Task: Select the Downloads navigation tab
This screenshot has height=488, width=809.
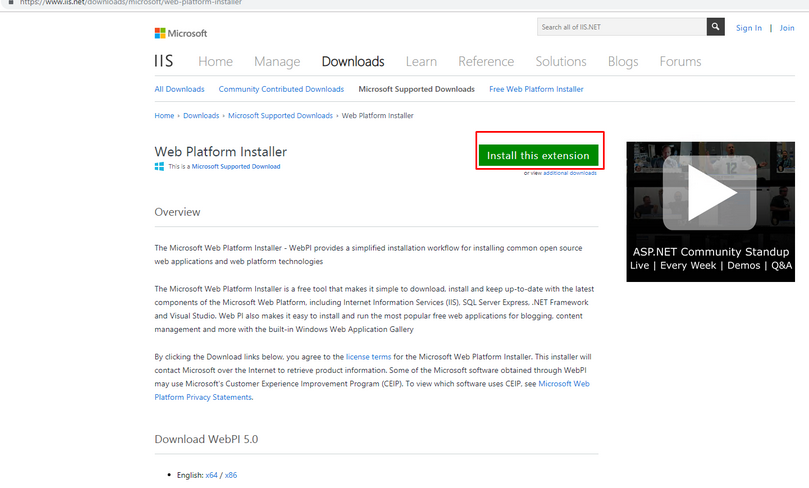Action: coord(353,61)
